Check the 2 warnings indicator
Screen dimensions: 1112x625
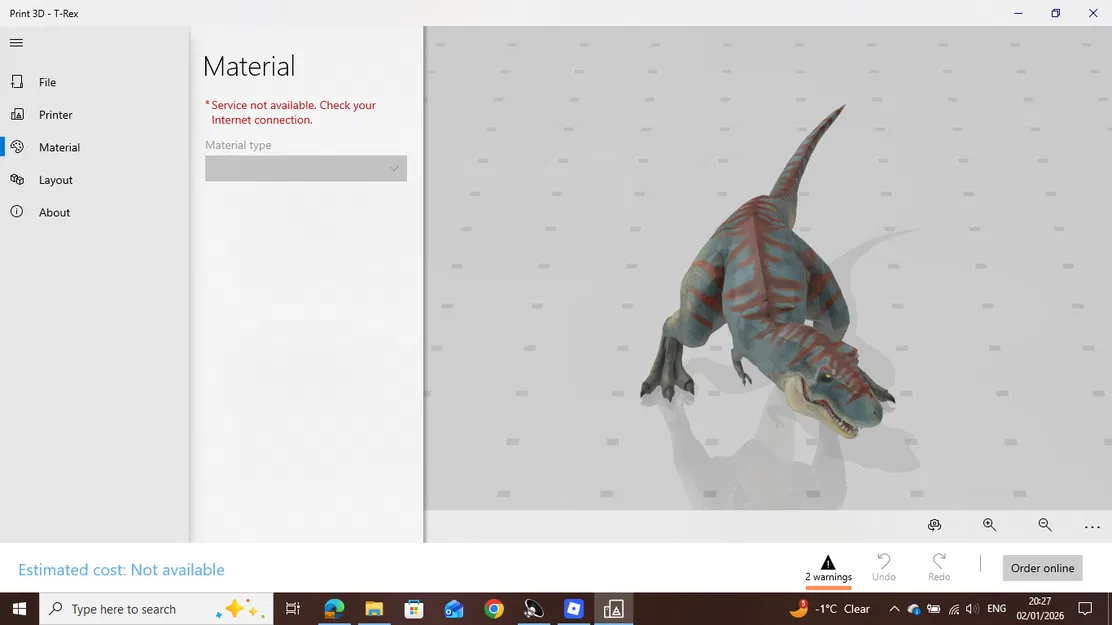[x=828, y=568]
